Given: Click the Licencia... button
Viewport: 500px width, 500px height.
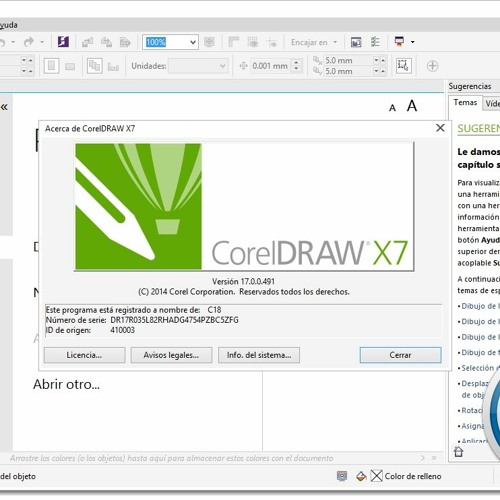Looking at the screenshot, I should pyautogui.click(x=84, y=355).
